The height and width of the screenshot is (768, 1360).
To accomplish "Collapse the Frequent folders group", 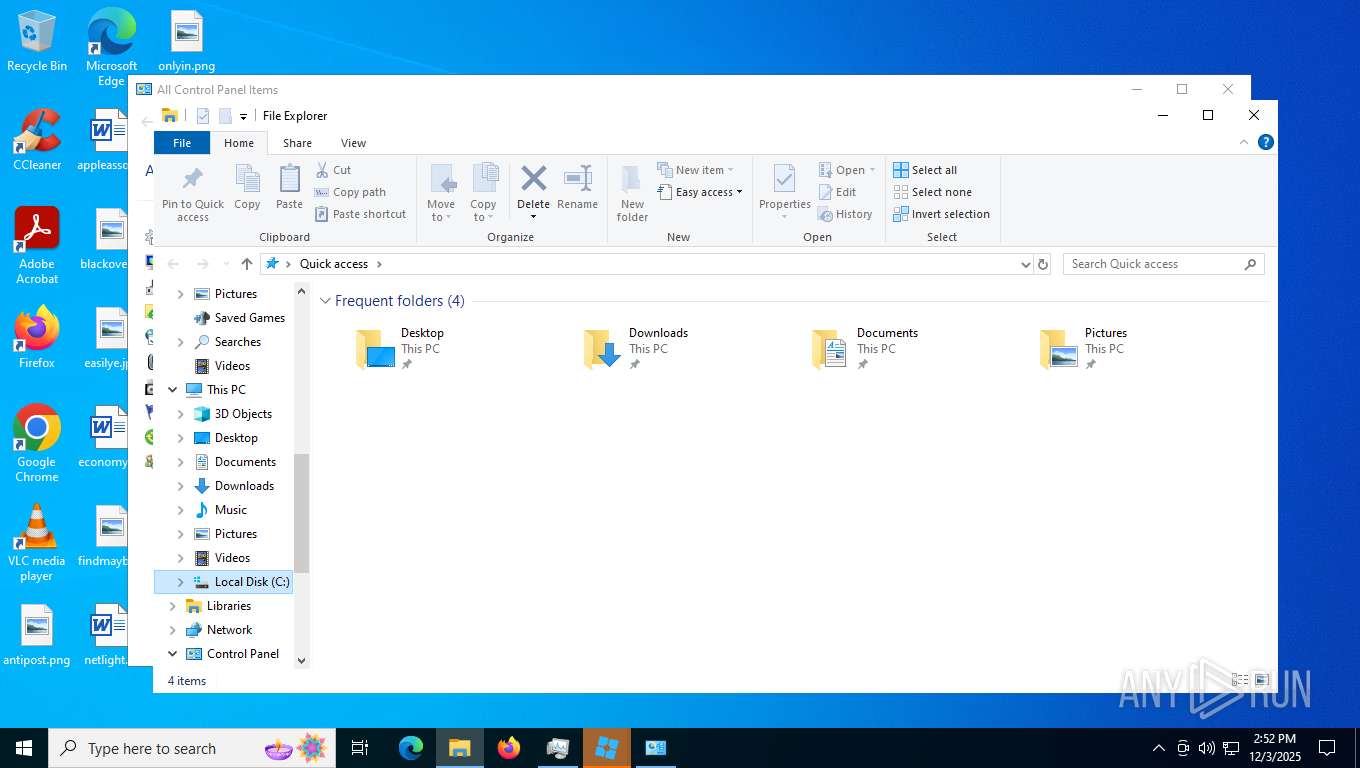I will (x=325, y=301).
